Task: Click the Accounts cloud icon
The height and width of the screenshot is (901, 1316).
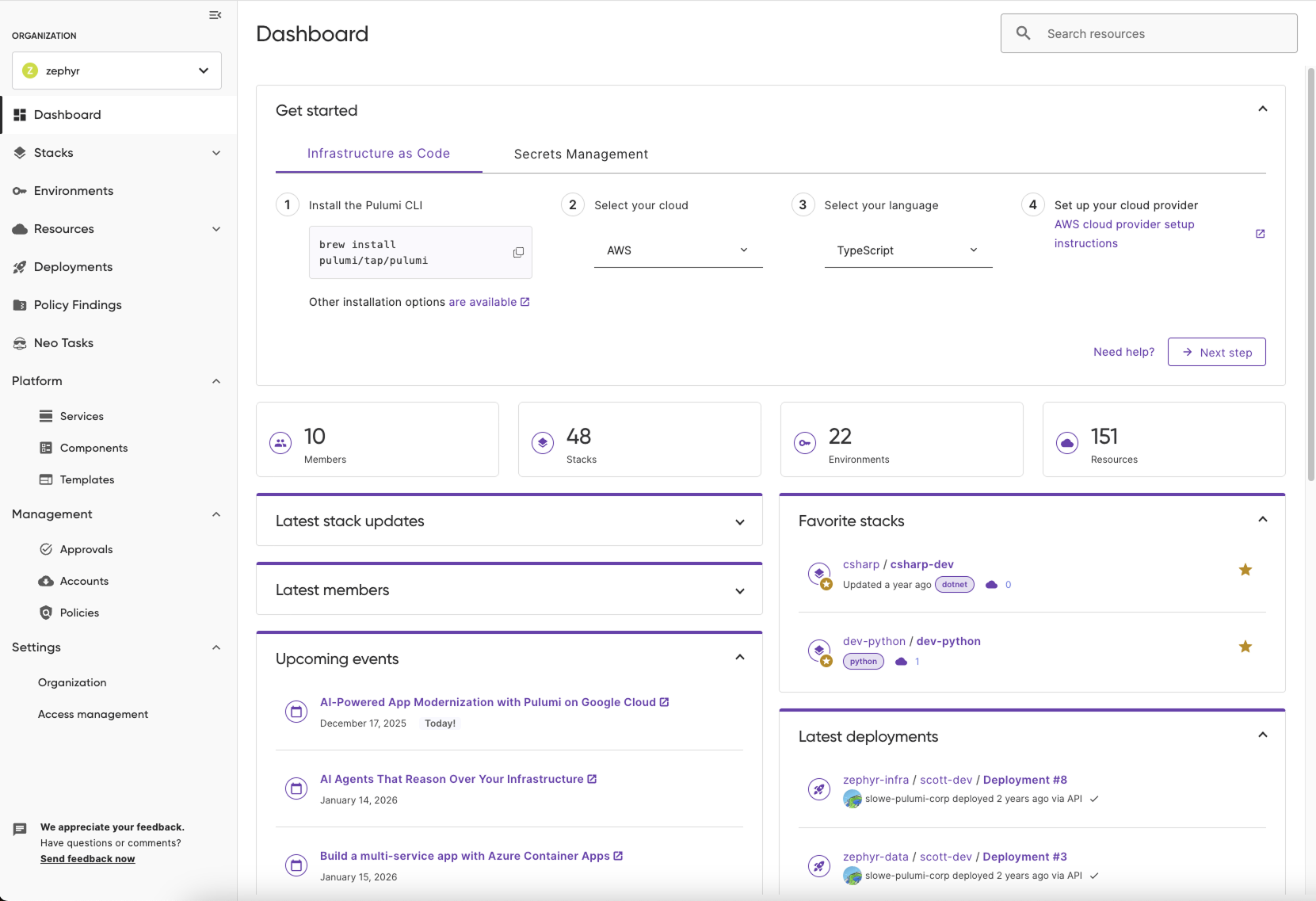Action: [46, 581]
